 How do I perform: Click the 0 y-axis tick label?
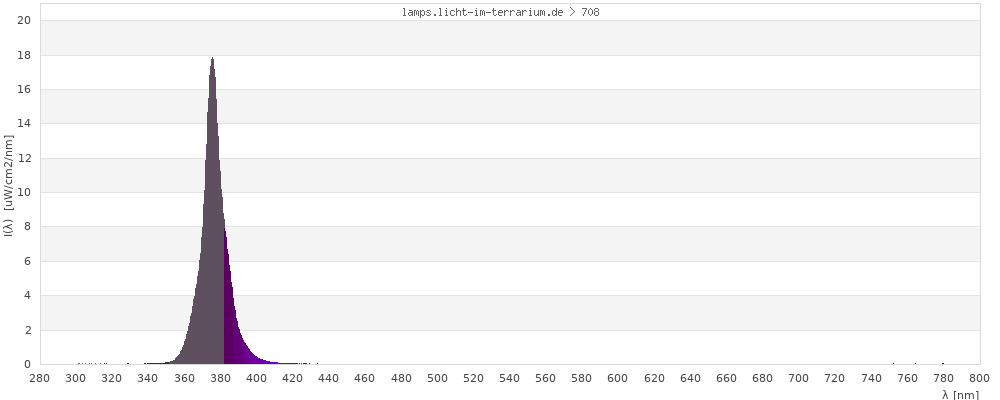tap(28, 365)
